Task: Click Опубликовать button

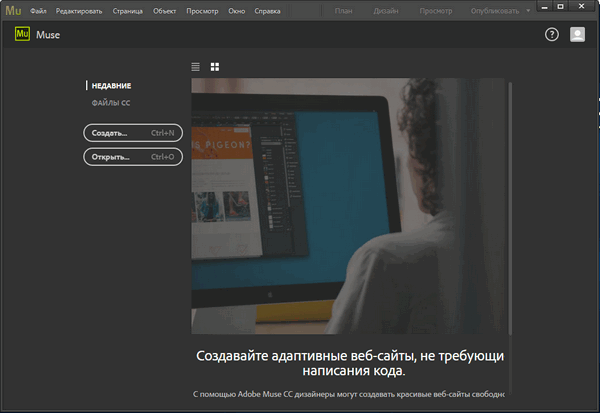Action: coord(495,11)
